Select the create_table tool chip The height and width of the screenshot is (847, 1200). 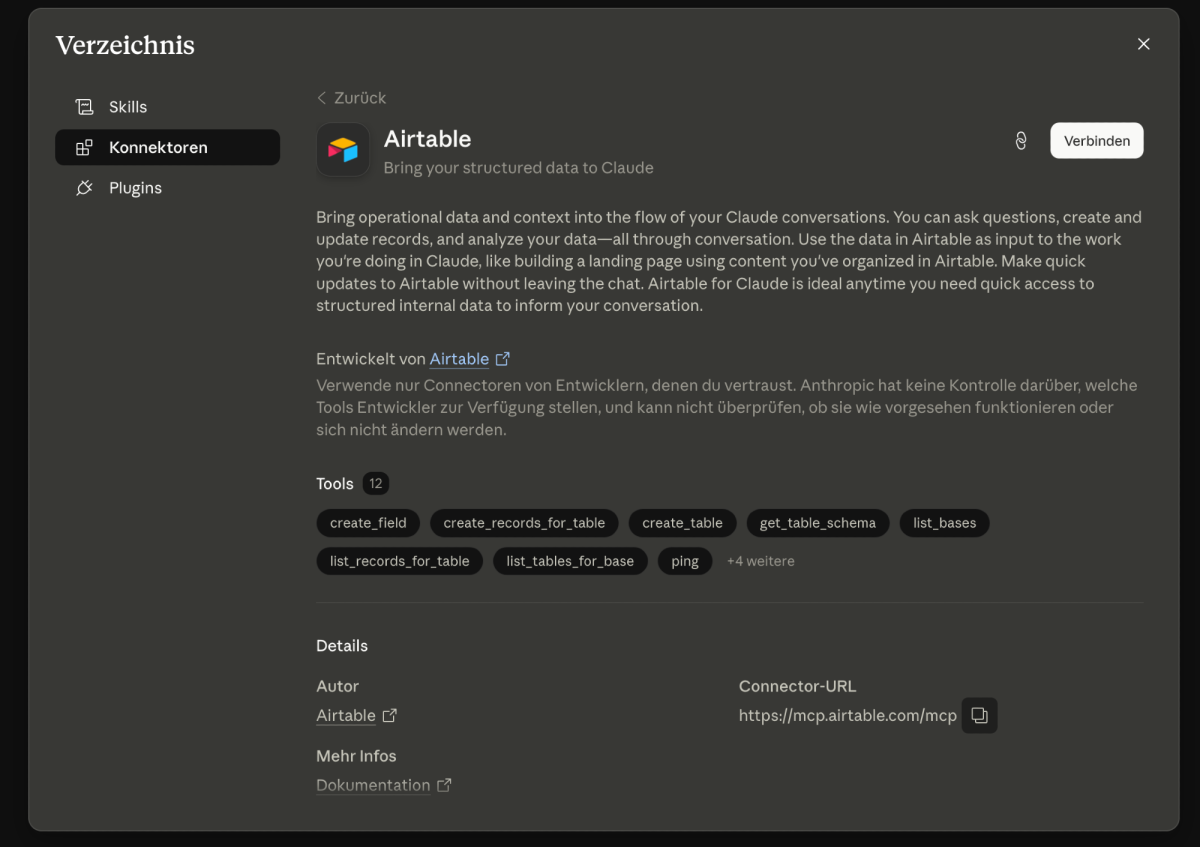click(x=682, y=523)
